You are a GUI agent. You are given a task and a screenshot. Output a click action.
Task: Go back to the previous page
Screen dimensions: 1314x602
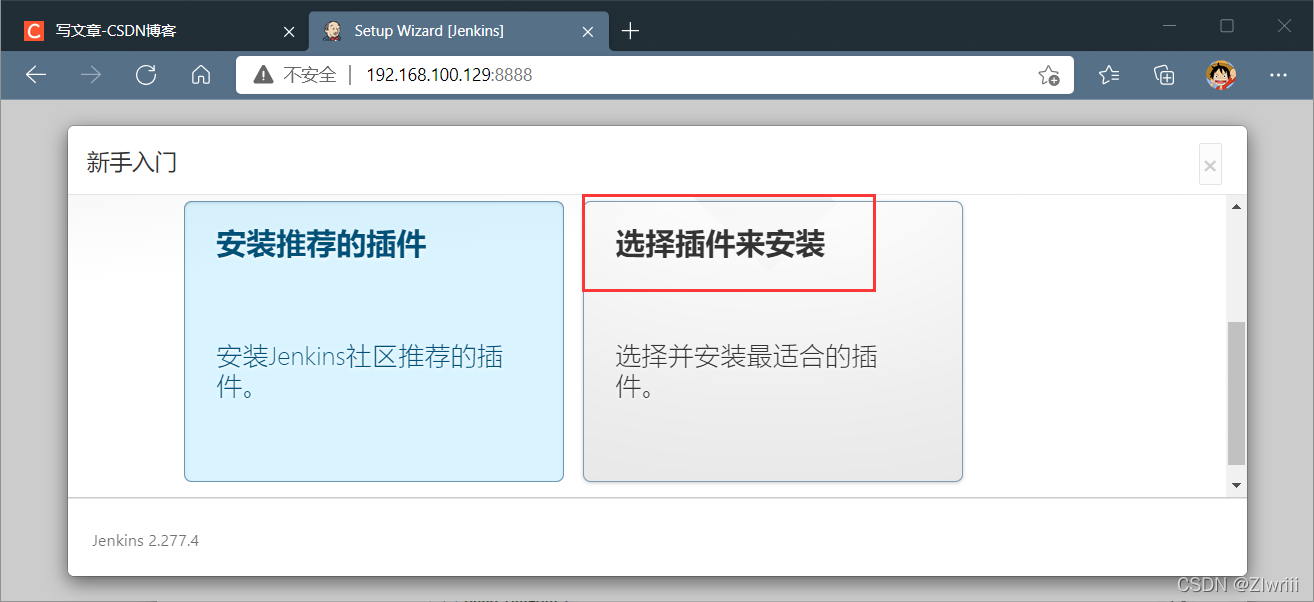[x=36, y=75]
